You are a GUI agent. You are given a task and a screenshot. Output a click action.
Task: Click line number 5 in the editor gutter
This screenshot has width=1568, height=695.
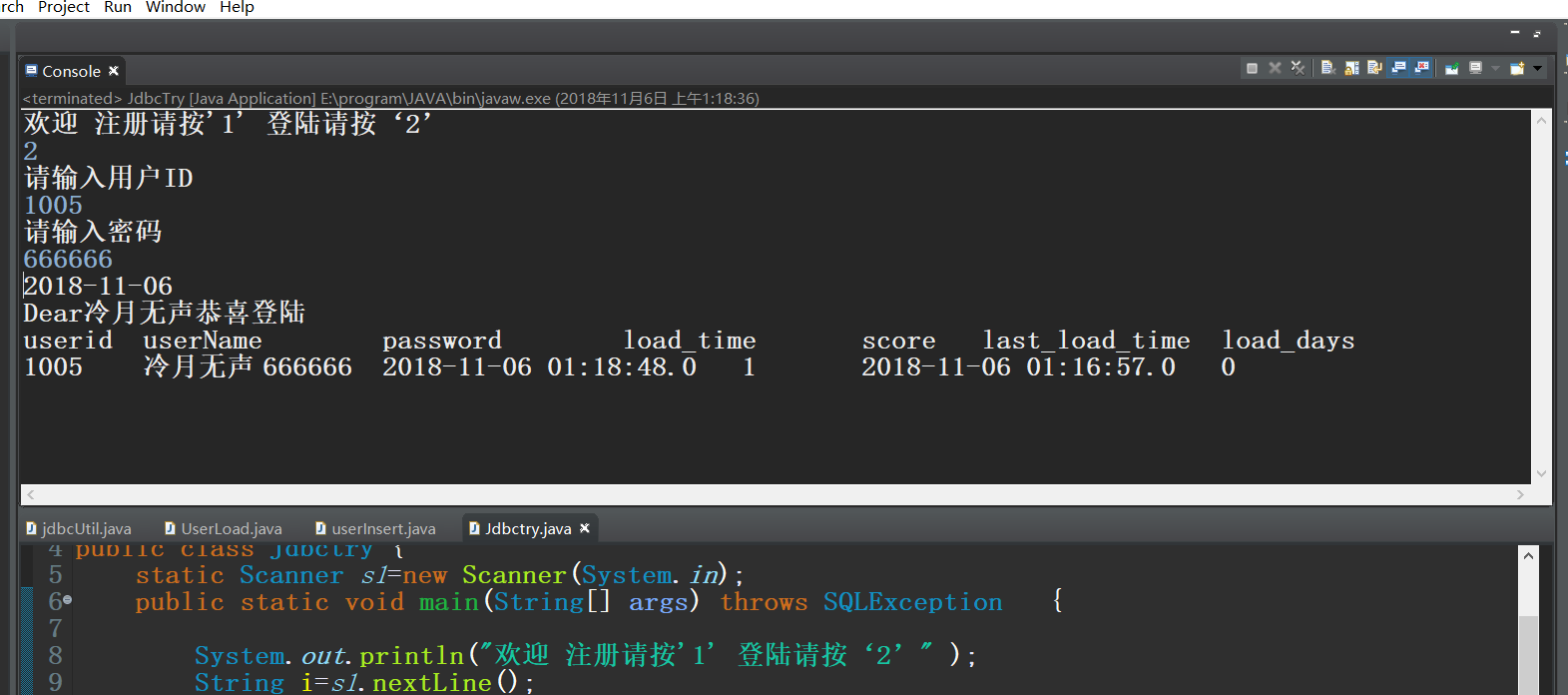click(55, 574)
